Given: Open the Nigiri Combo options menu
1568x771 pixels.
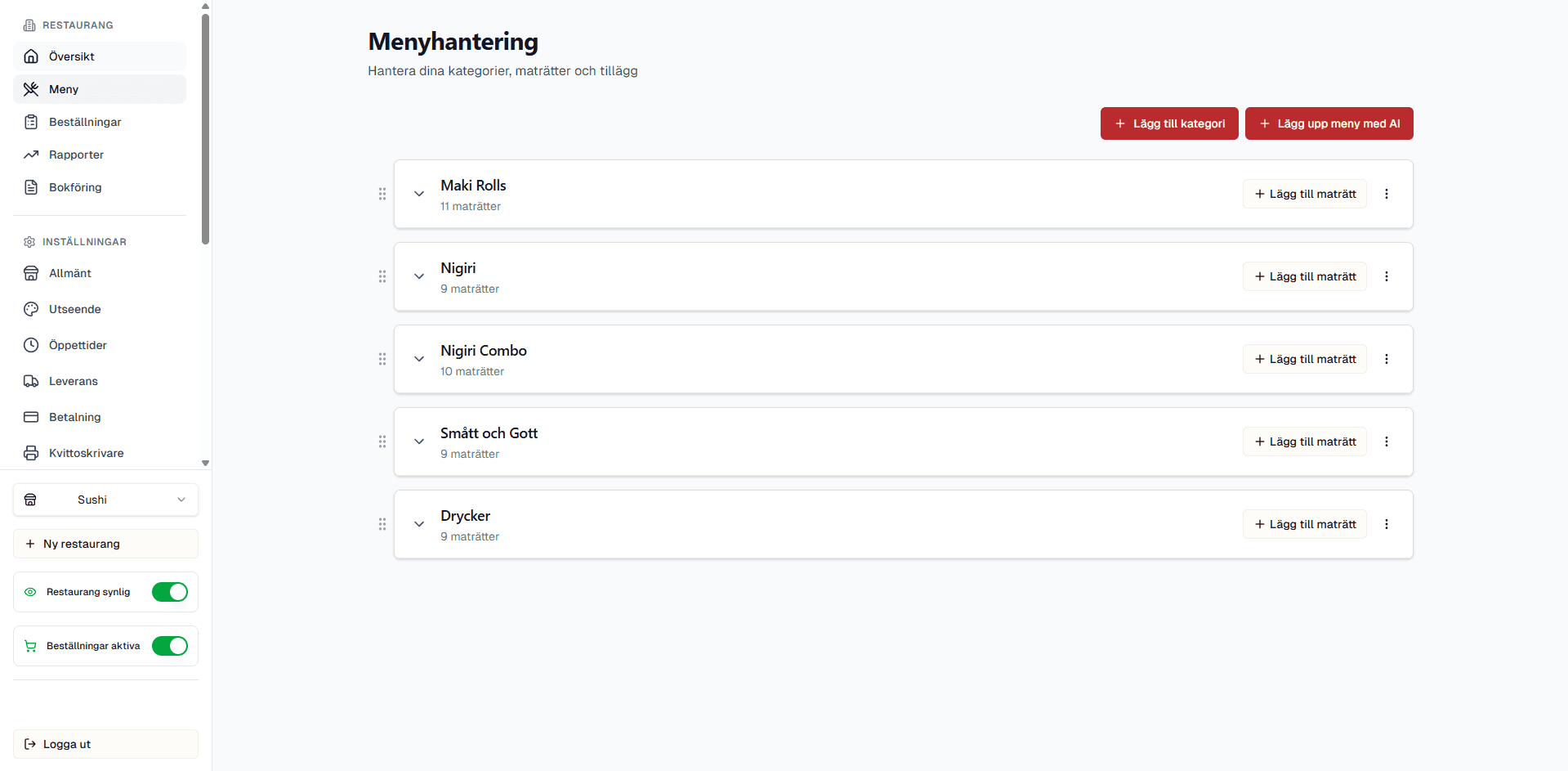Looking at the screenshot, I should tap(1386, 358).
